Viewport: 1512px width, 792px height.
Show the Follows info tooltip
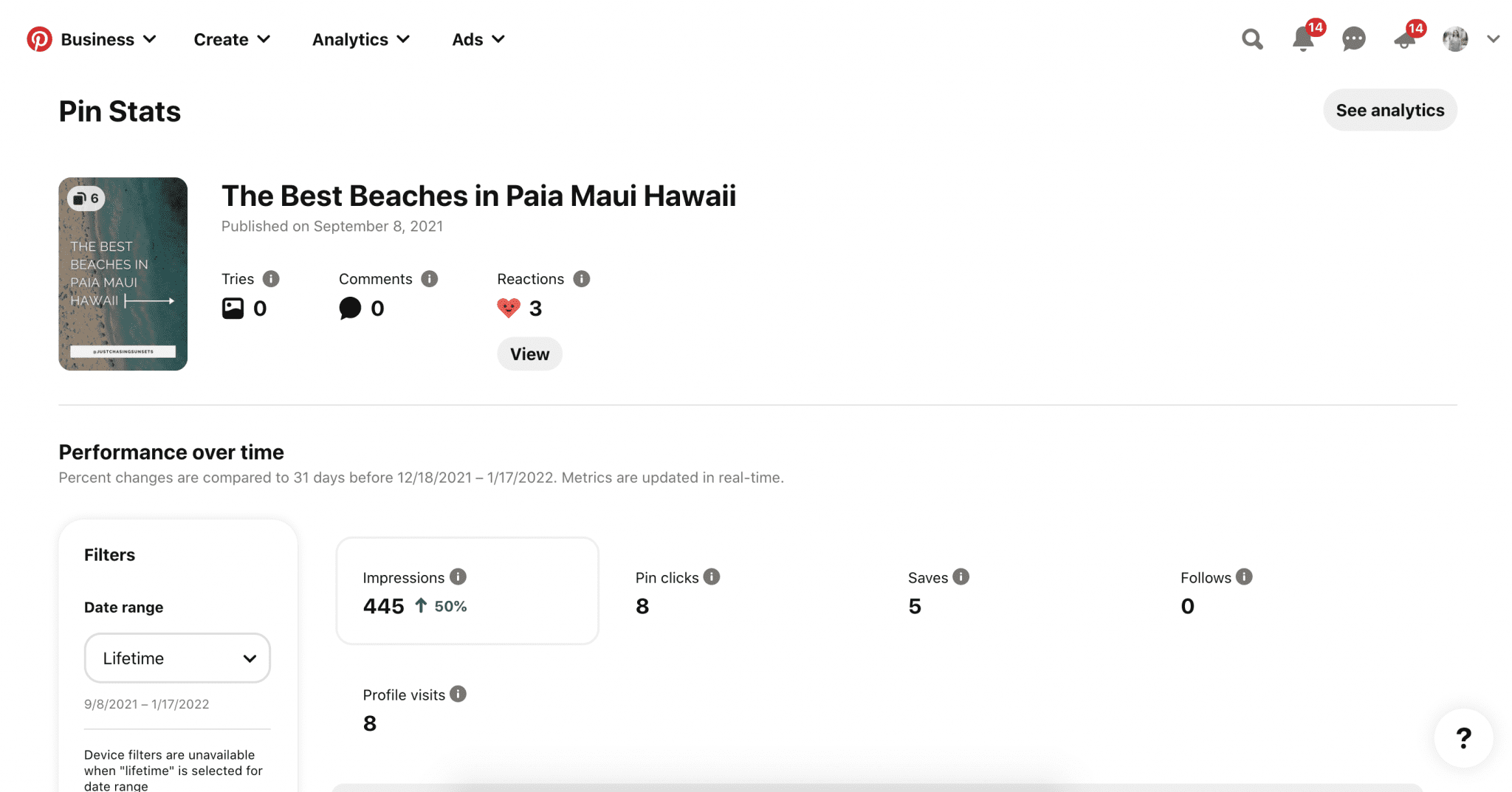(1245, 577)
